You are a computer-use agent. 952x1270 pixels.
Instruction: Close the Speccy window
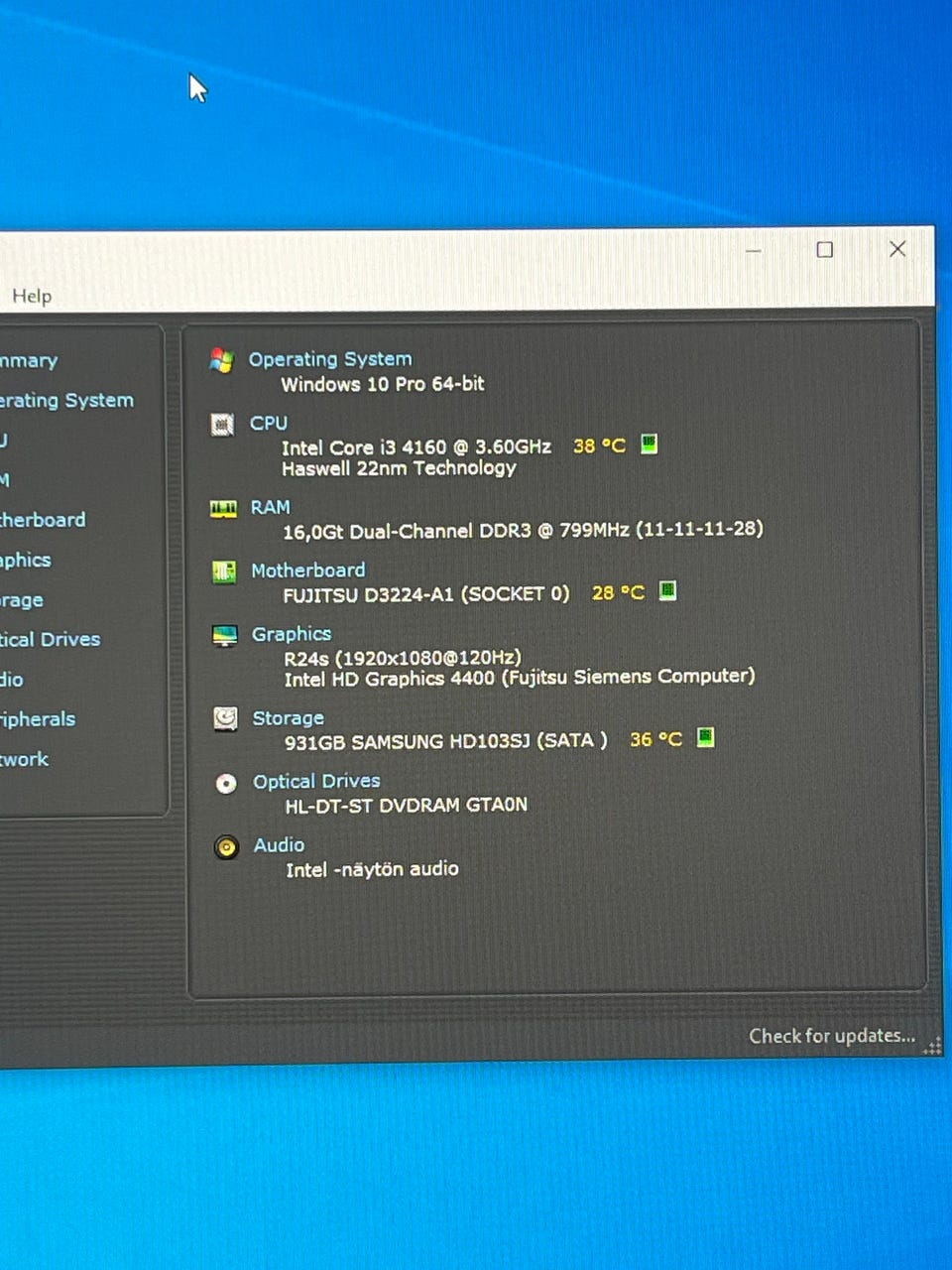(897, 249)
